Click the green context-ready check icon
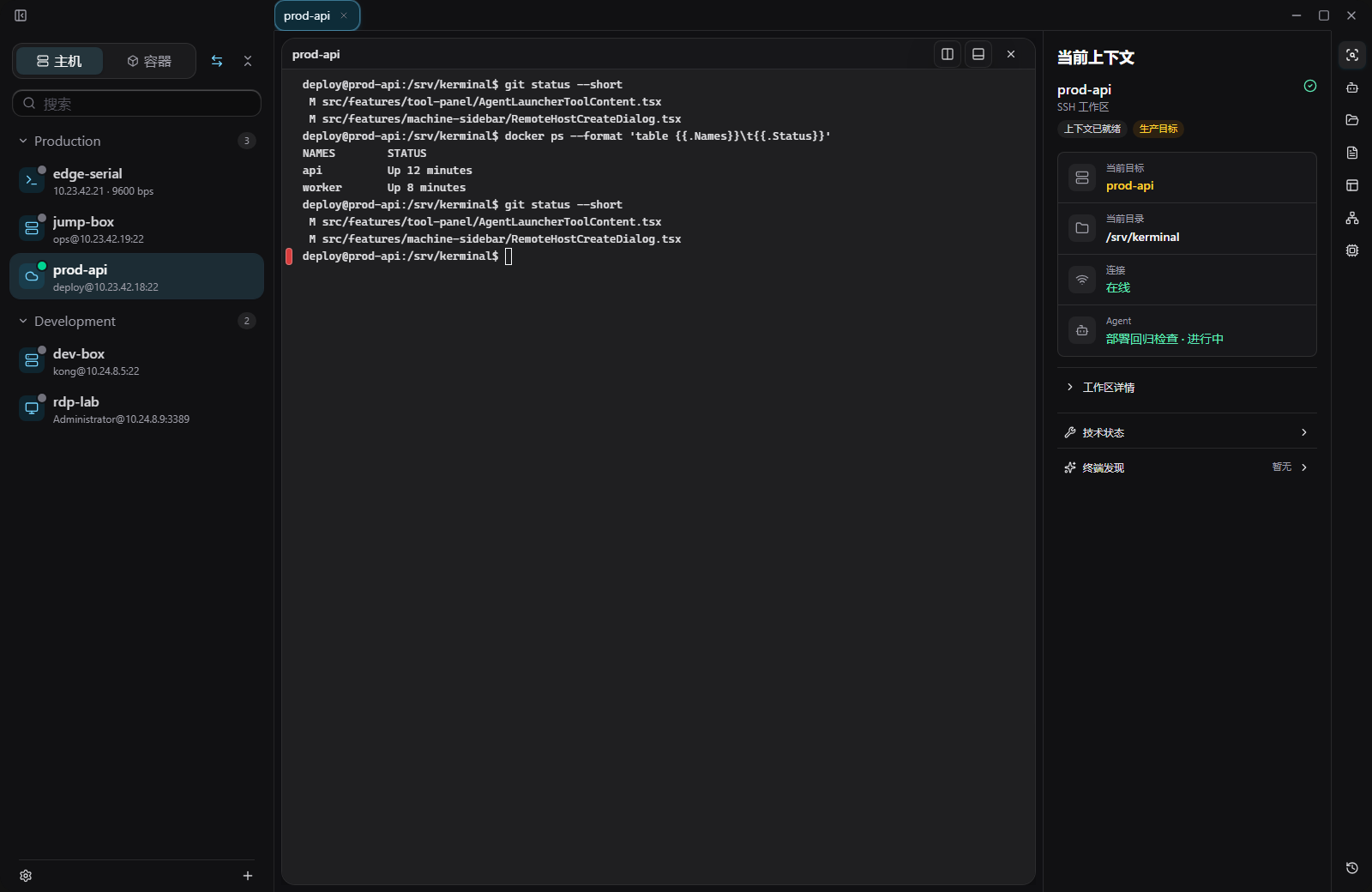This screenshot has width=1372, height=892. pos(1310,86)
